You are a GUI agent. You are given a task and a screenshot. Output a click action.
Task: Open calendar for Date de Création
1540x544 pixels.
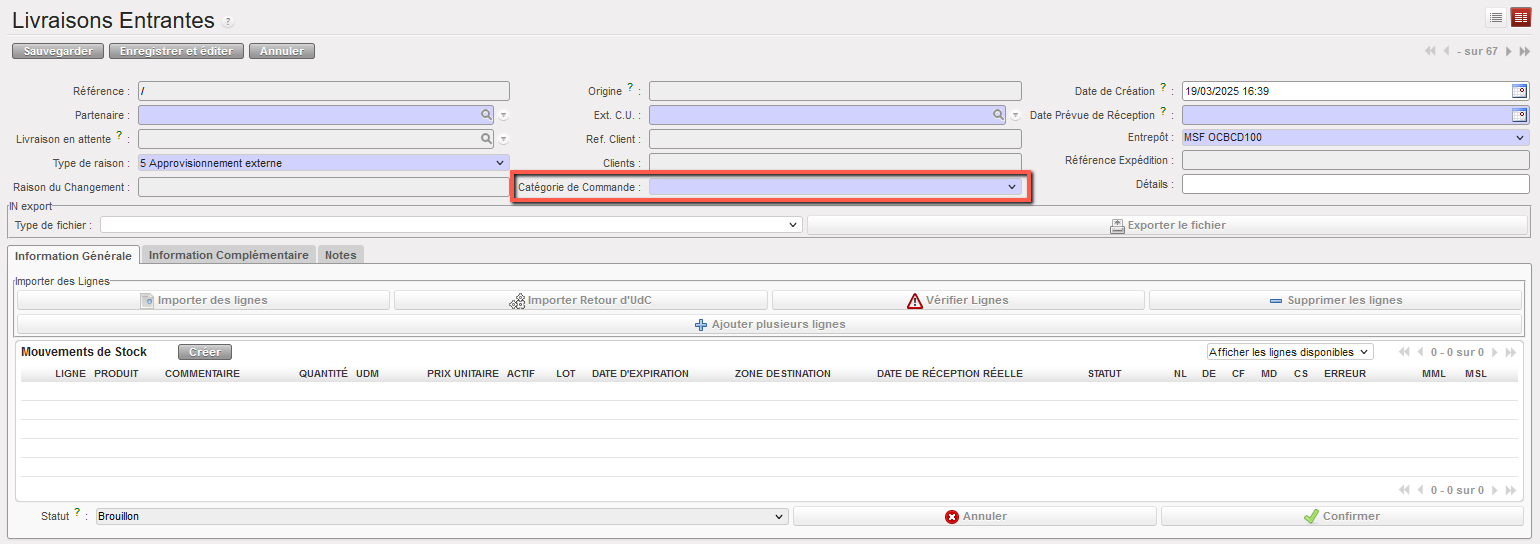coord(1519,91)
